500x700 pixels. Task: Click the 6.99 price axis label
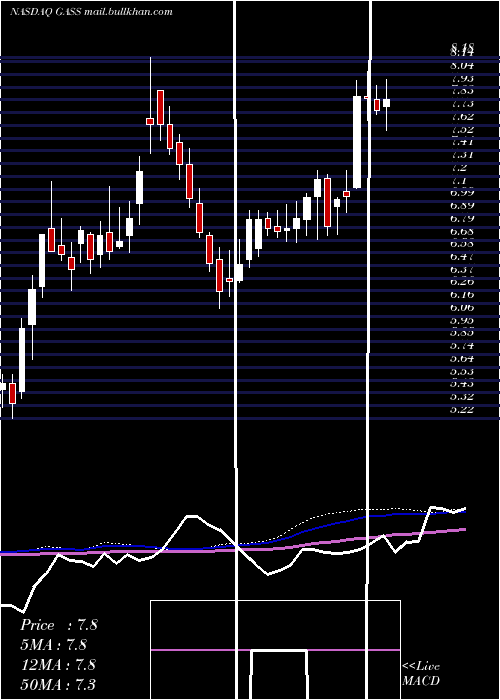pos(462,193)
